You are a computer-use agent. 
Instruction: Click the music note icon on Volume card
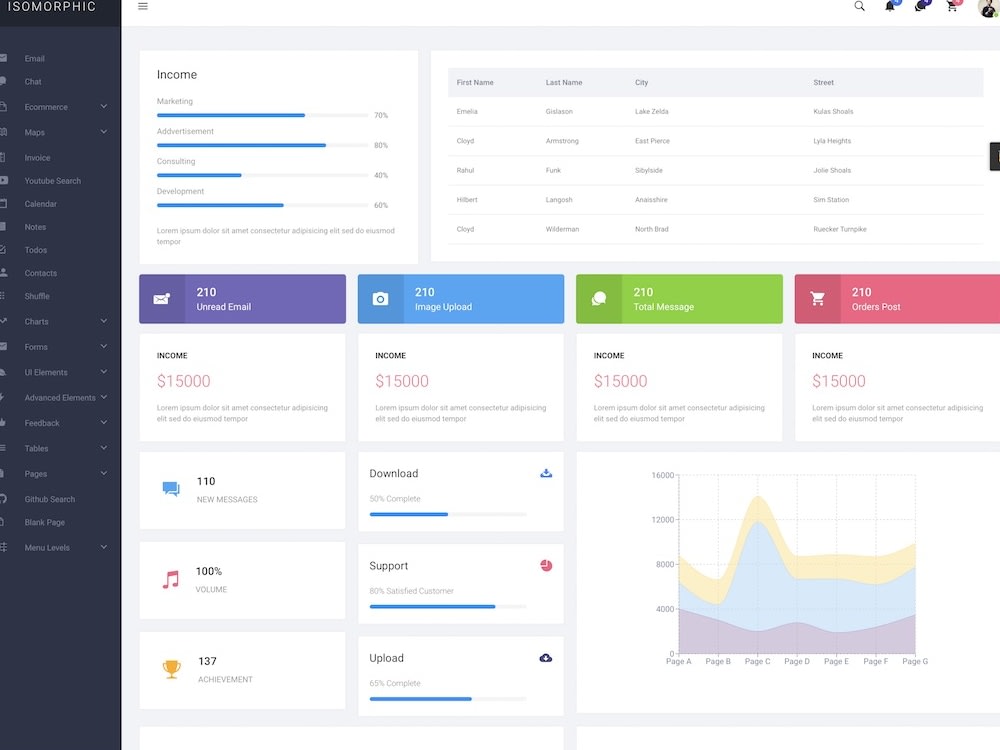pos(171,579)
